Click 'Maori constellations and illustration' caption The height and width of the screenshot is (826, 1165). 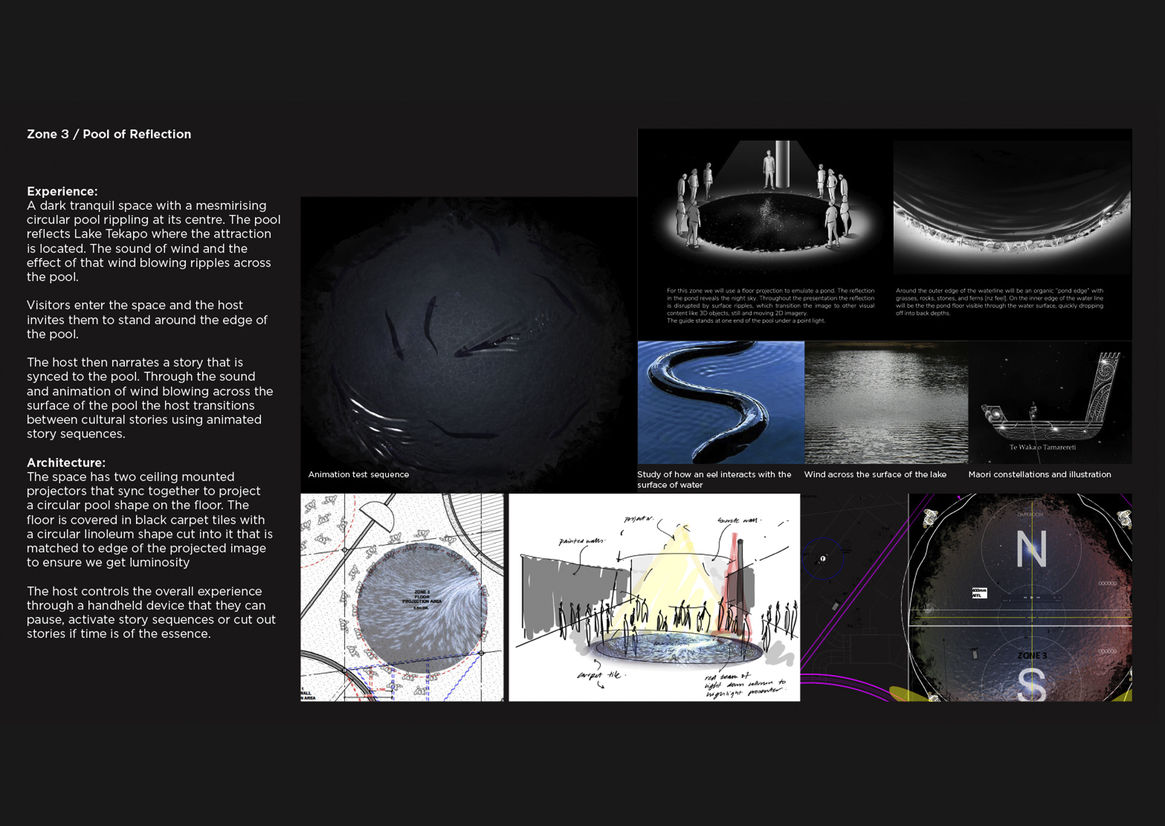pyautogui.click(x=1039, y=475)
